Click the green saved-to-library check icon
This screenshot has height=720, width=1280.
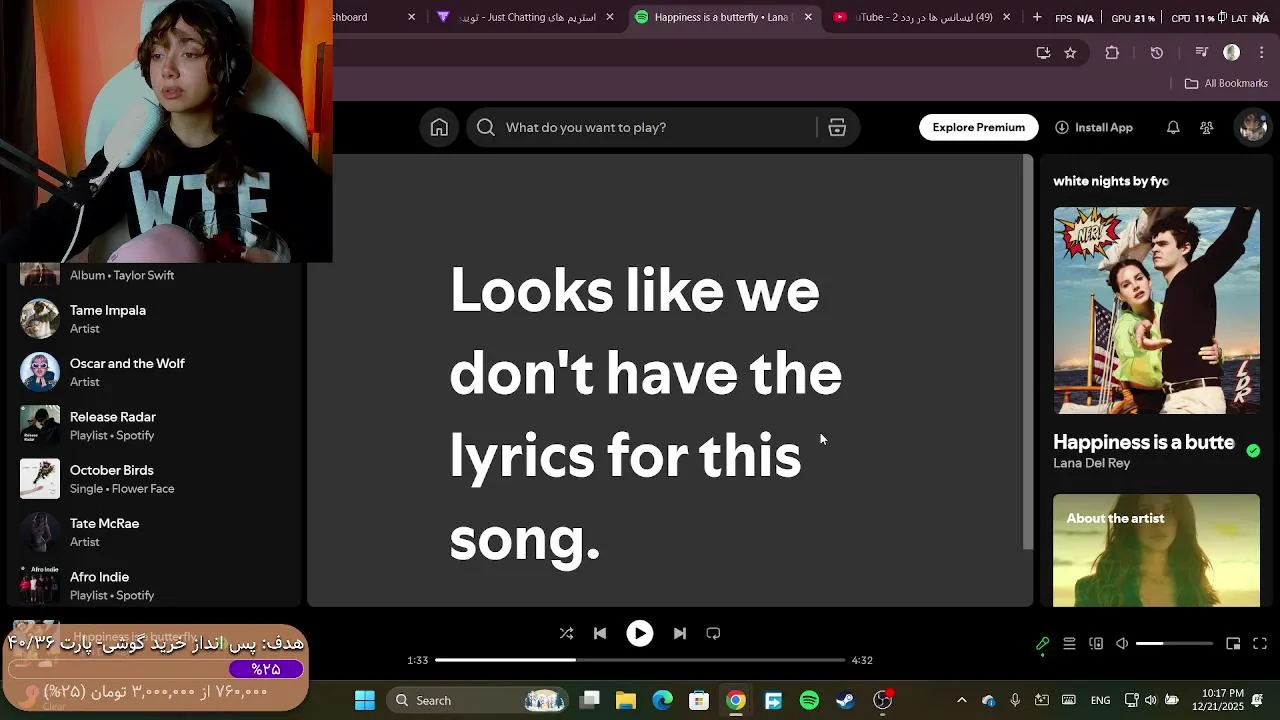click(x=1253, y=451)
